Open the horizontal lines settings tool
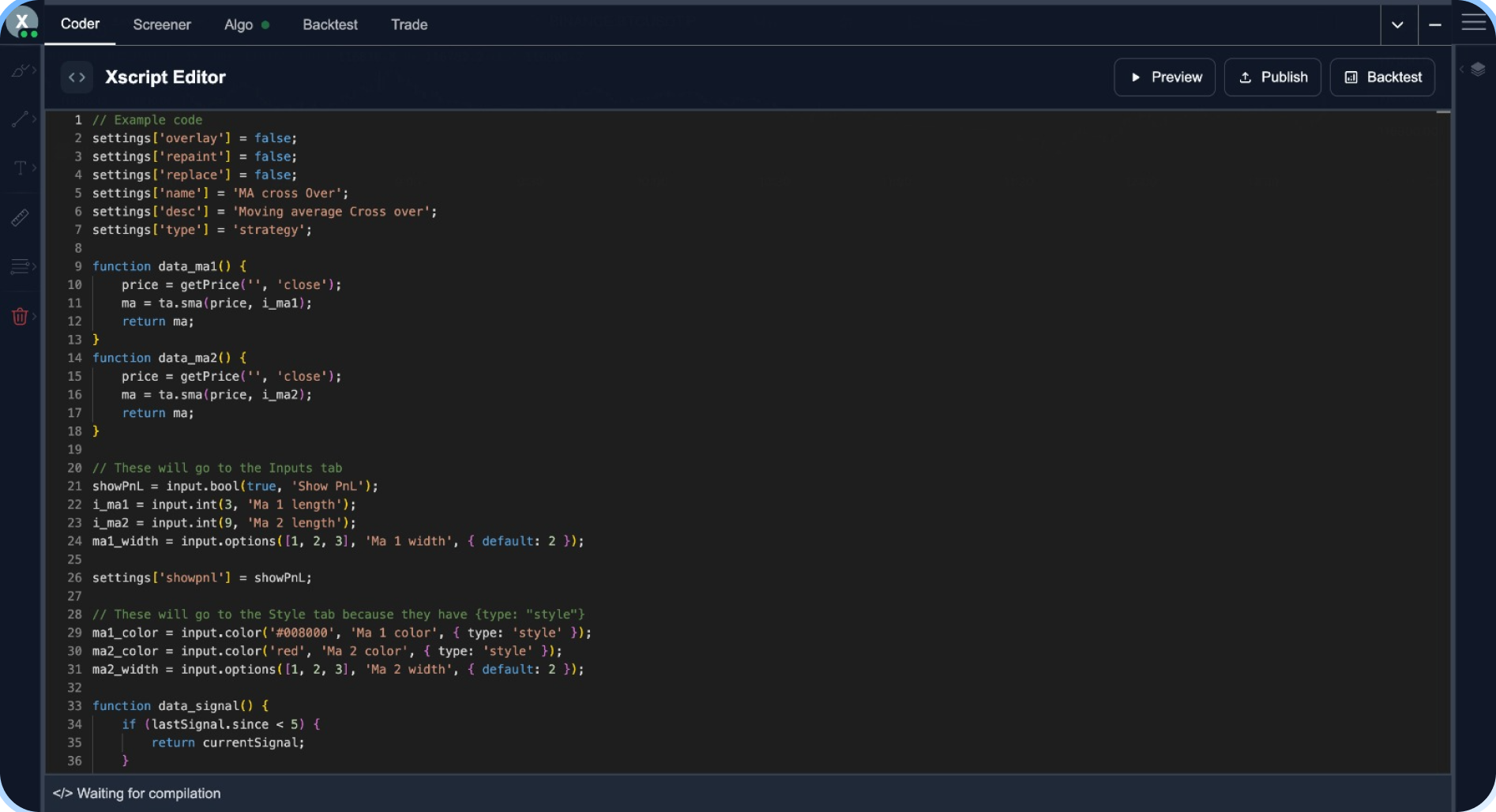Screen dimensions: 1496x812 pyautogui.click(x=20, y=267)
